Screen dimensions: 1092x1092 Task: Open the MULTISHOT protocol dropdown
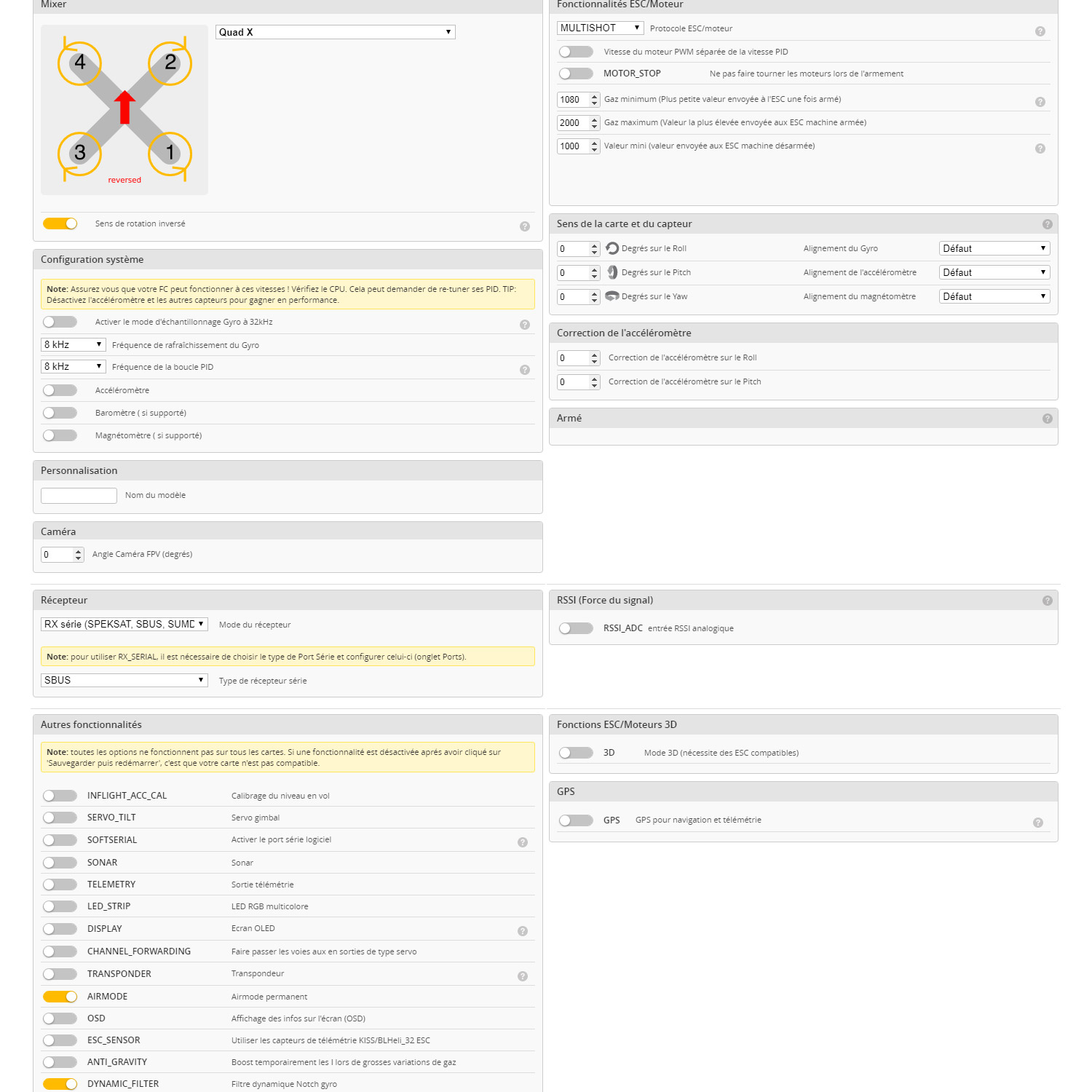tap(601, 28)
